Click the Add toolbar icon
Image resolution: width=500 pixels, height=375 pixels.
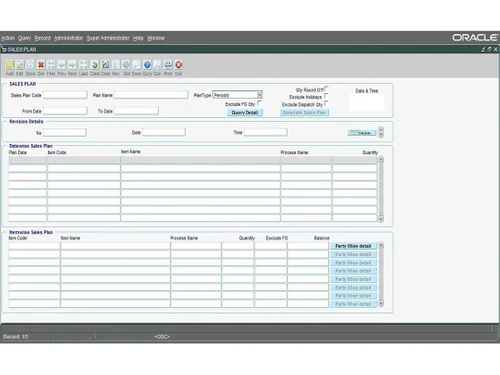click(10, 65)
